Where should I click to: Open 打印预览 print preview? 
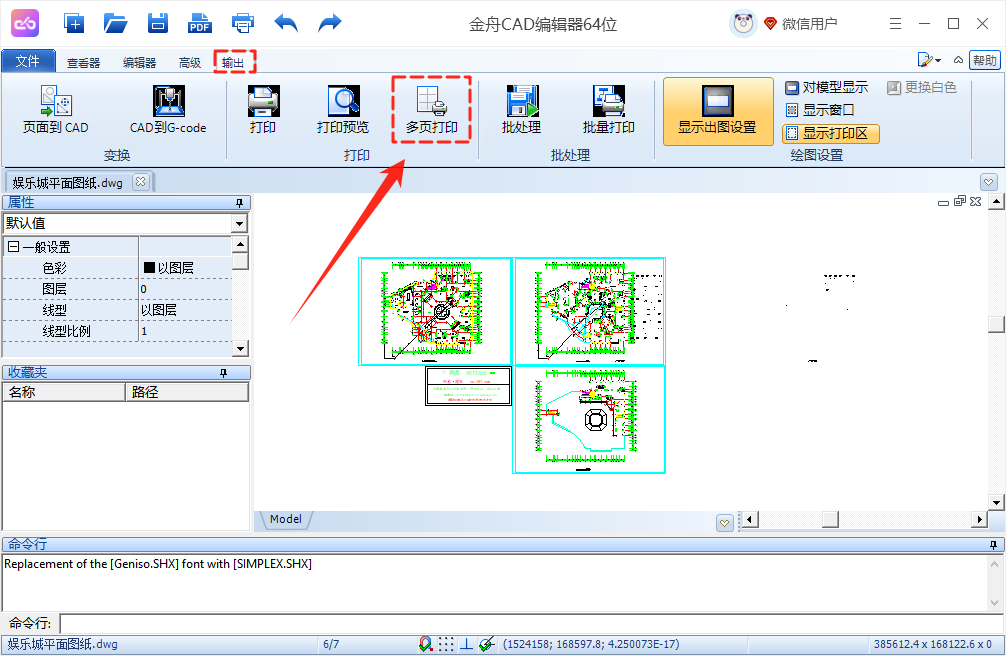[343, 110]
